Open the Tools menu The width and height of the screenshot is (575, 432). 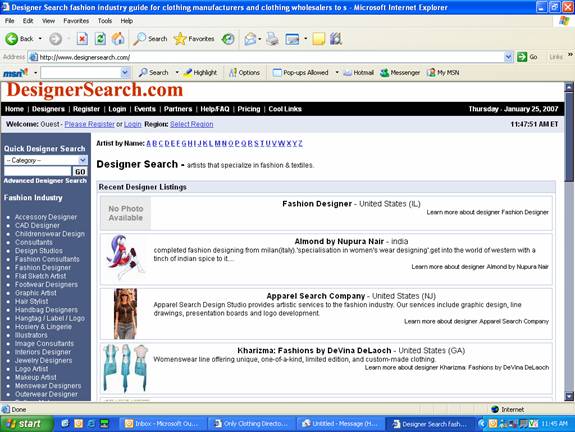(105, 21)
